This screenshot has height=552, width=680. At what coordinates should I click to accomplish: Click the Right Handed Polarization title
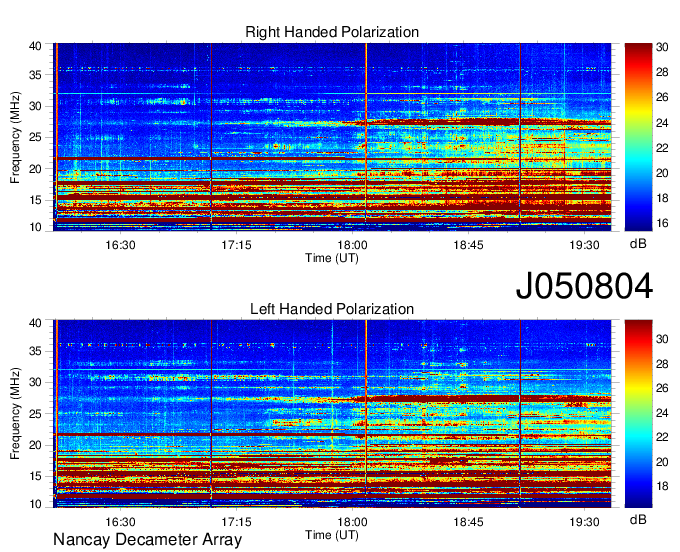tap(332, 32)
